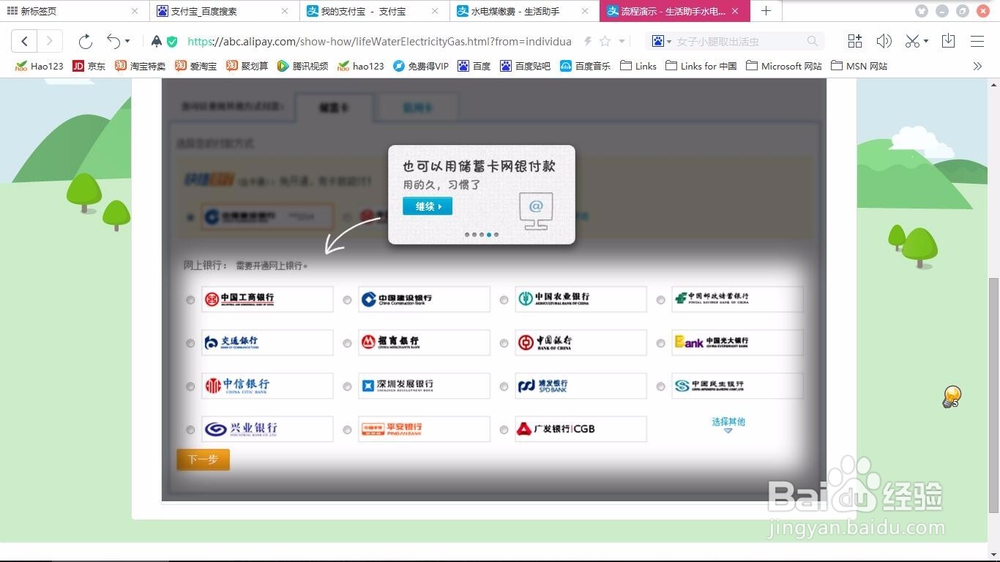Click the browser forward arrow
Screen dimensions: 1000x562
click(49, 41)
